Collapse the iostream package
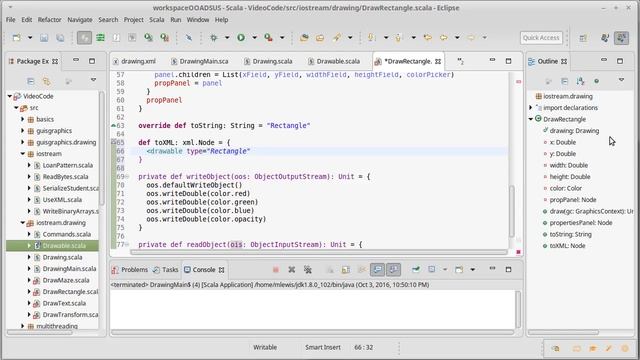The height and width of the screenshot is (360, 640). [23, 153]
